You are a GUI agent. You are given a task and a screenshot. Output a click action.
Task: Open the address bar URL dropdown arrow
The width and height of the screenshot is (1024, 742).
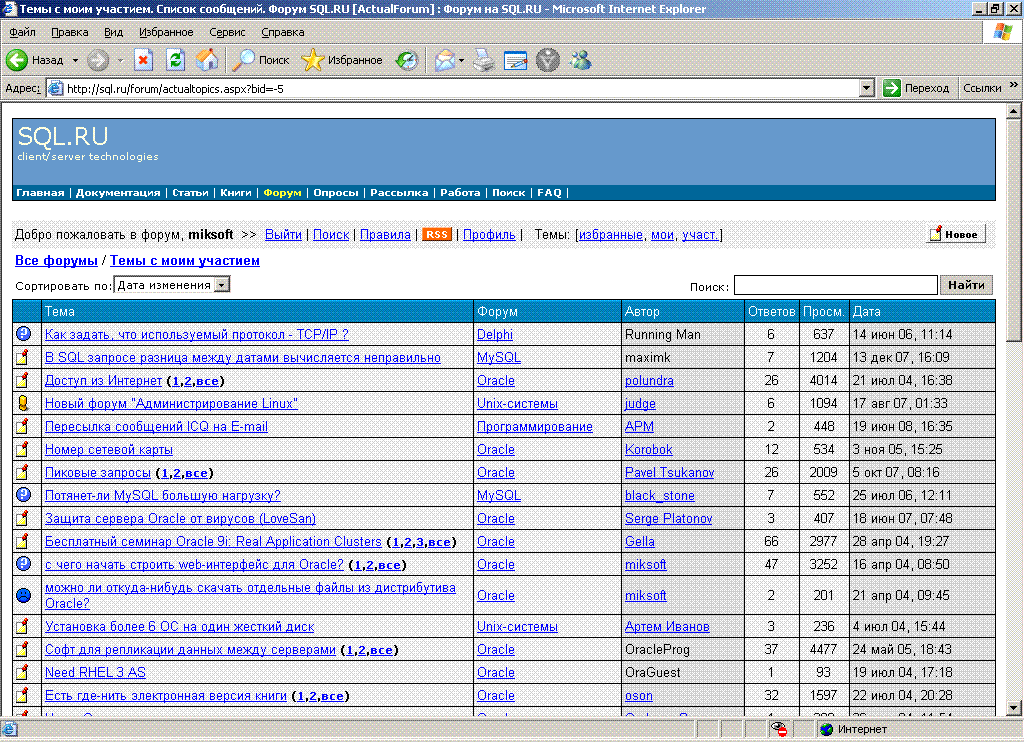pyautogui.click(x=867, y=88)
